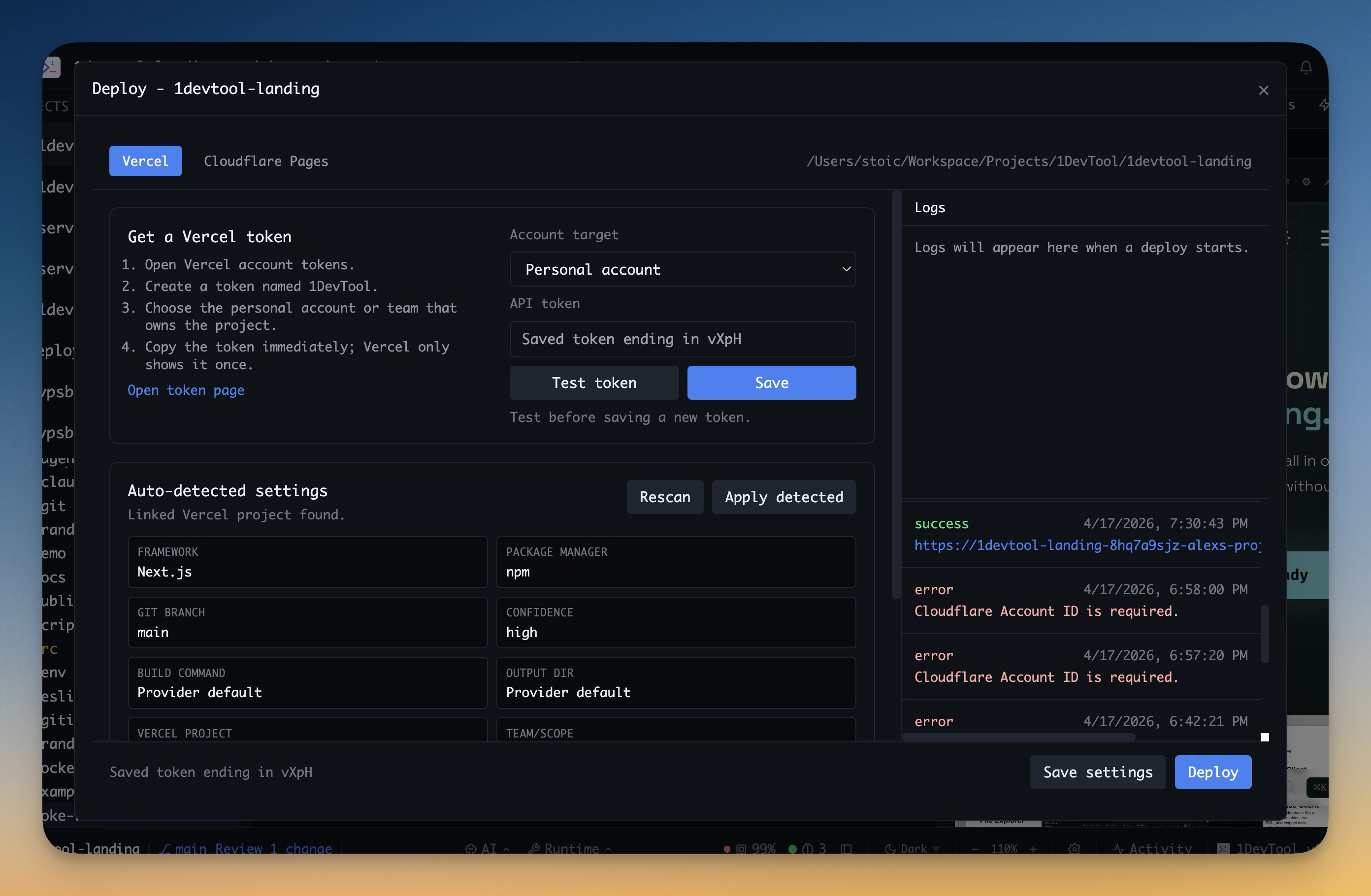Open the settings gear in status bar
The image size is (1371, 896).
click(x=1074, y=848)
